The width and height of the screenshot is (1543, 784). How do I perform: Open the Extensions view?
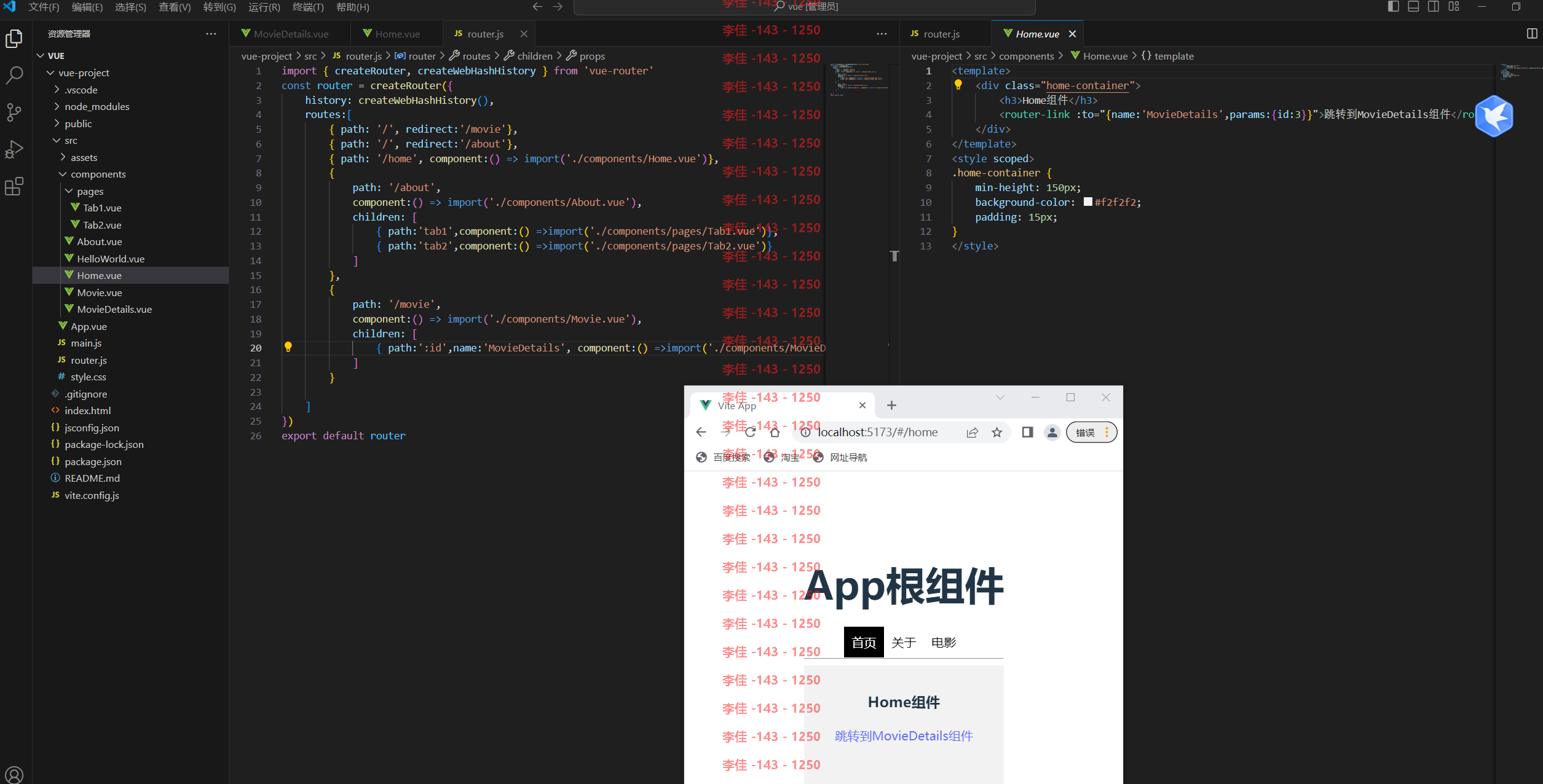click(x=14, y=186)
